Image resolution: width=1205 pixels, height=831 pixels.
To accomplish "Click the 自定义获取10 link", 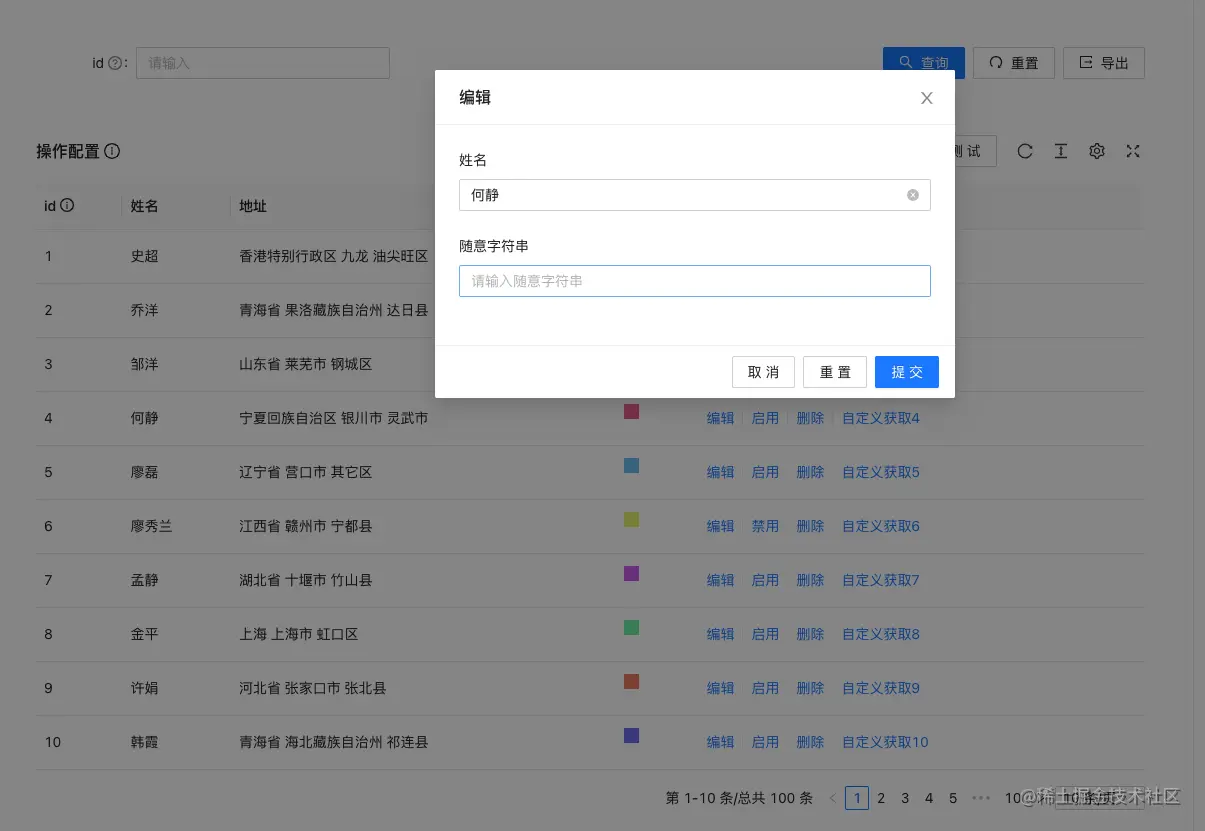I will pyautogui.click(x=885, y=742).
